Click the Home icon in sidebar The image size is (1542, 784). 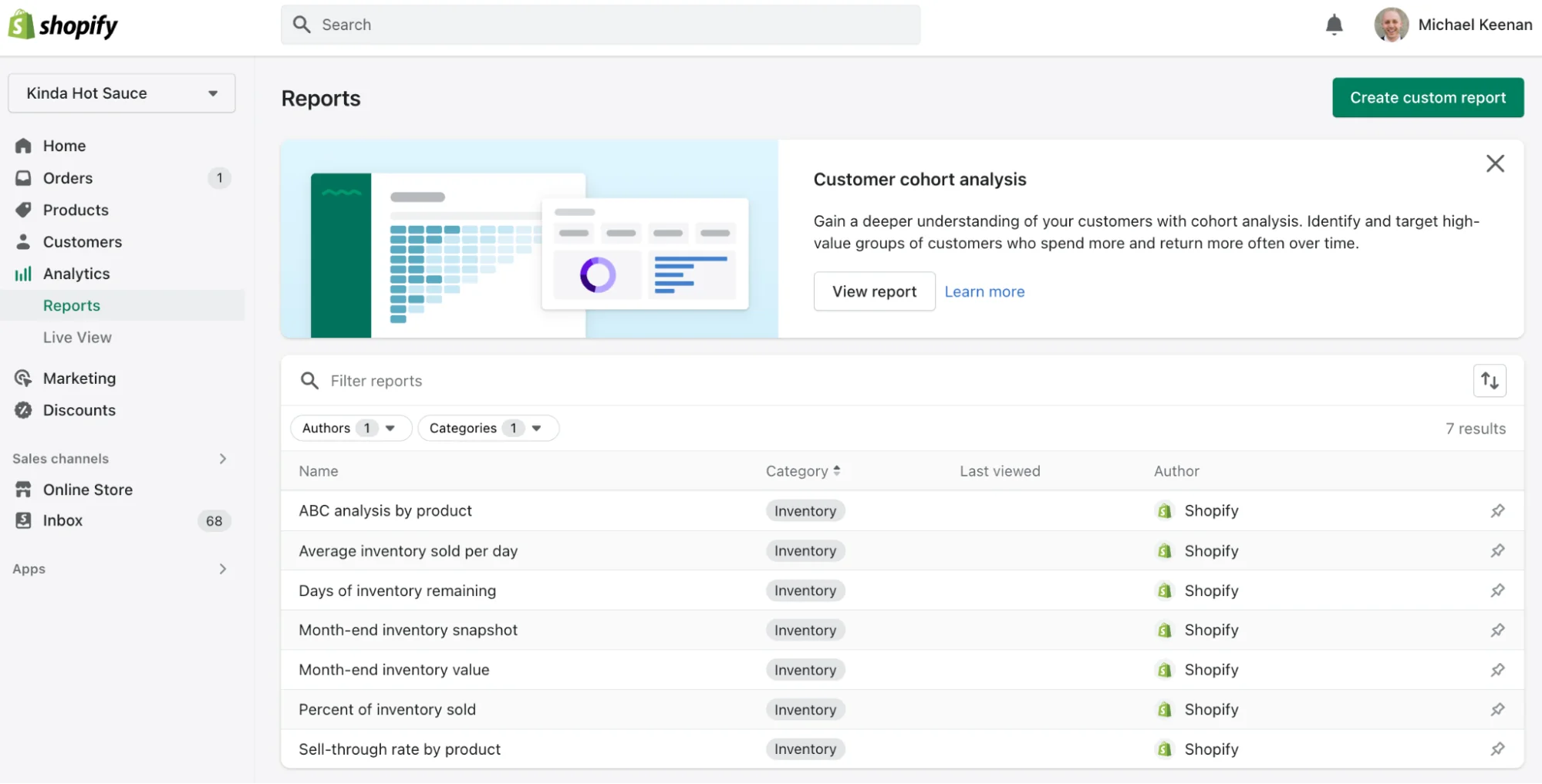23,145
